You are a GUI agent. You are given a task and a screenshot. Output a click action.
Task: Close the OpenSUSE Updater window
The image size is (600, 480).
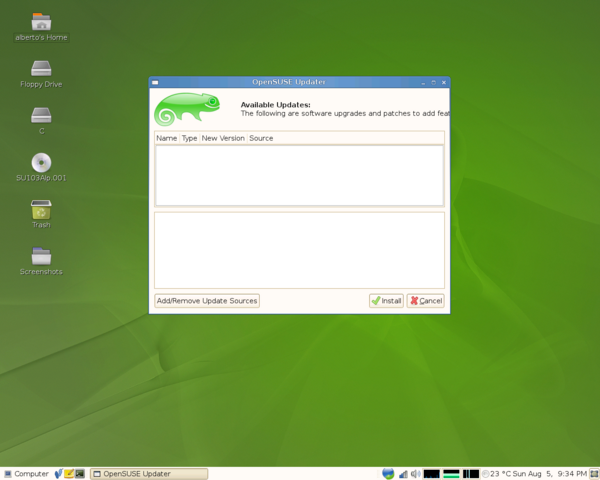(x=444, y=83)
